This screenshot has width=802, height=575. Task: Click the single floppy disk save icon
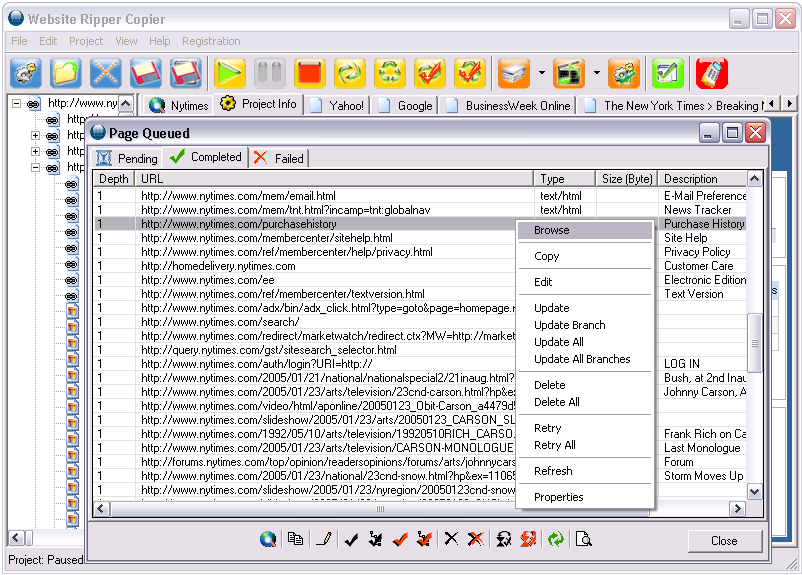145,73
